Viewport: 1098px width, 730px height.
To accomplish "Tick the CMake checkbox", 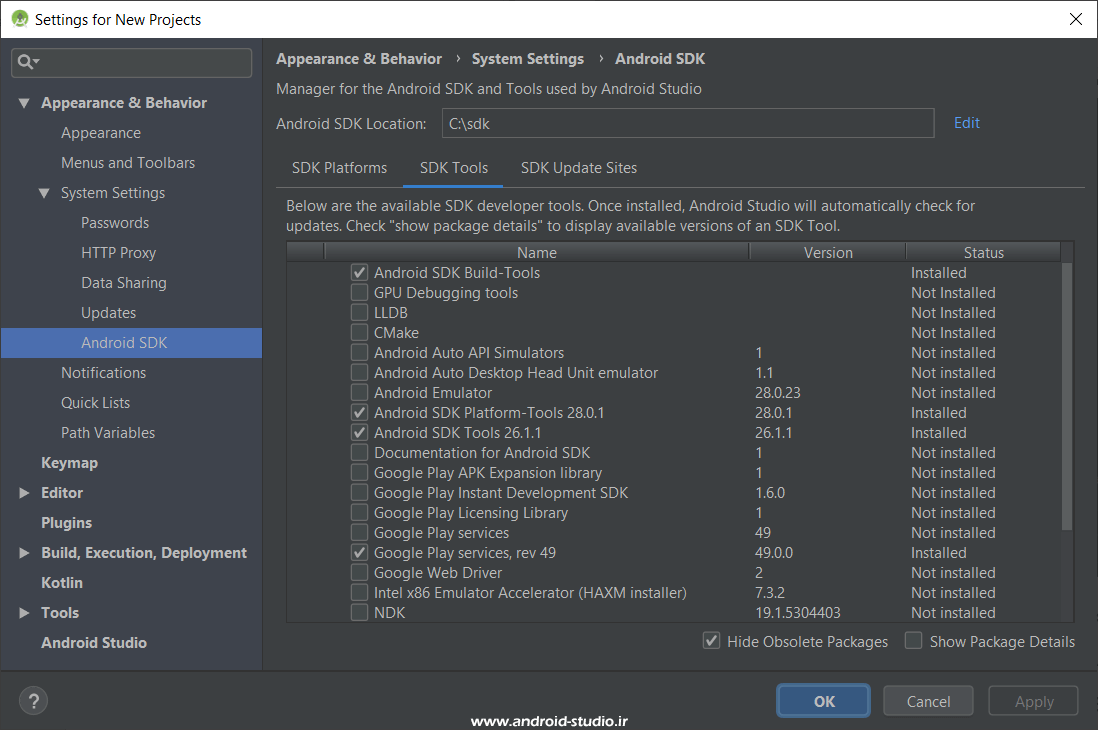I will pyautogui.click(x=359, y=333).
